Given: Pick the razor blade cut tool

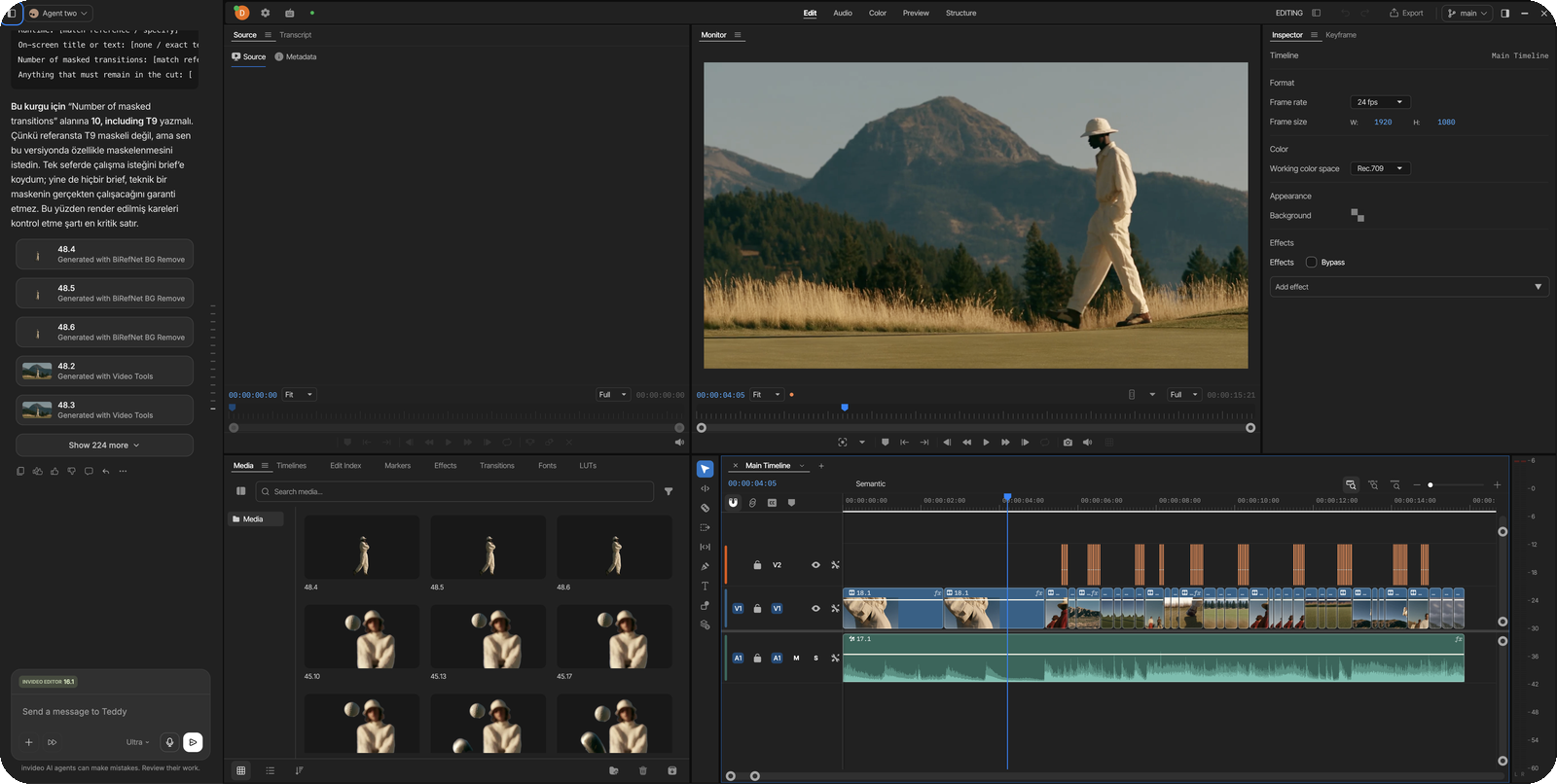Looking at the screenshot, I should coord(706,508).
